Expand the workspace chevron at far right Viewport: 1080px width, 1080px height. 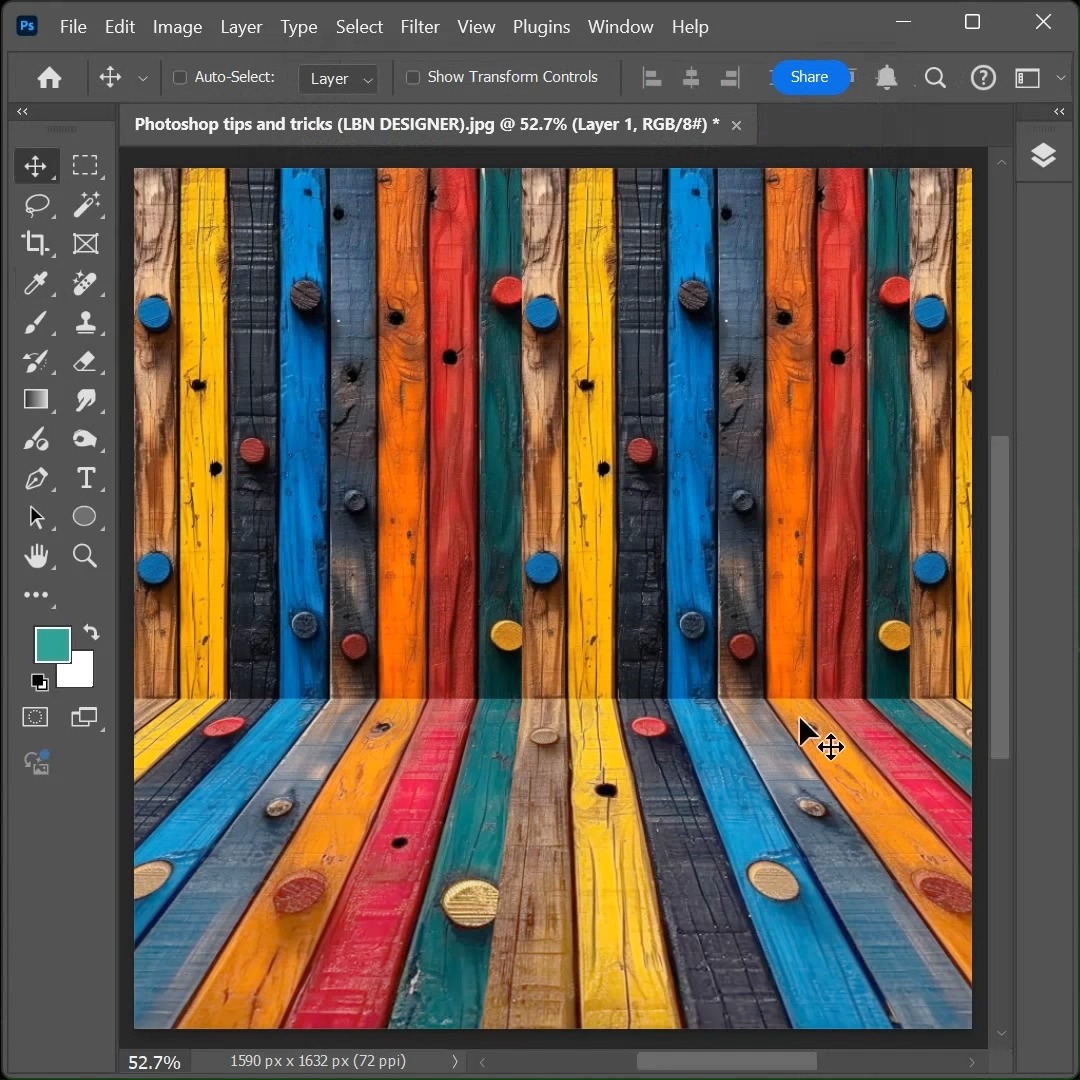(x=1061, y=78)
